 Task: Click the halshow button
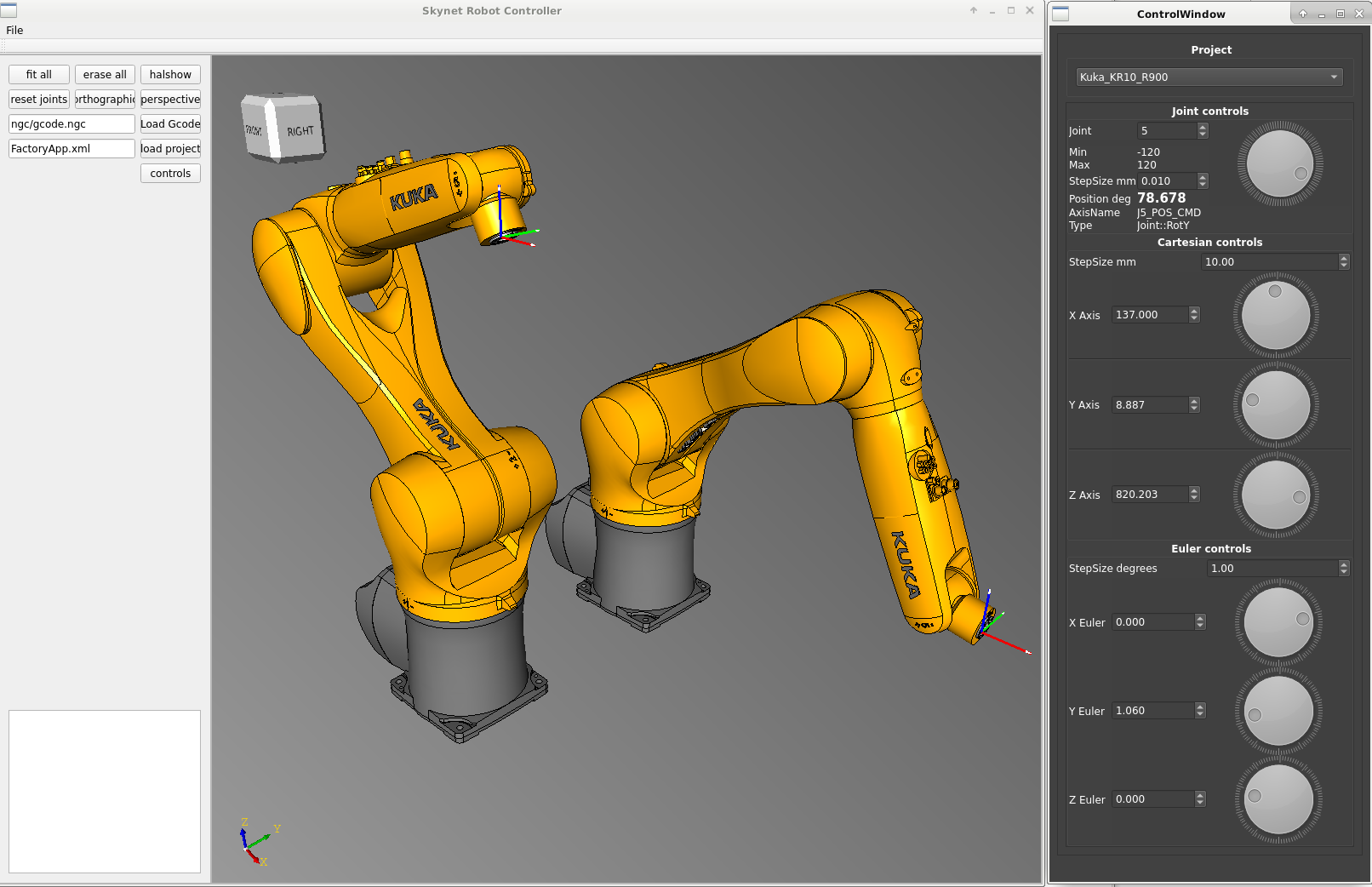pos(170,75)
